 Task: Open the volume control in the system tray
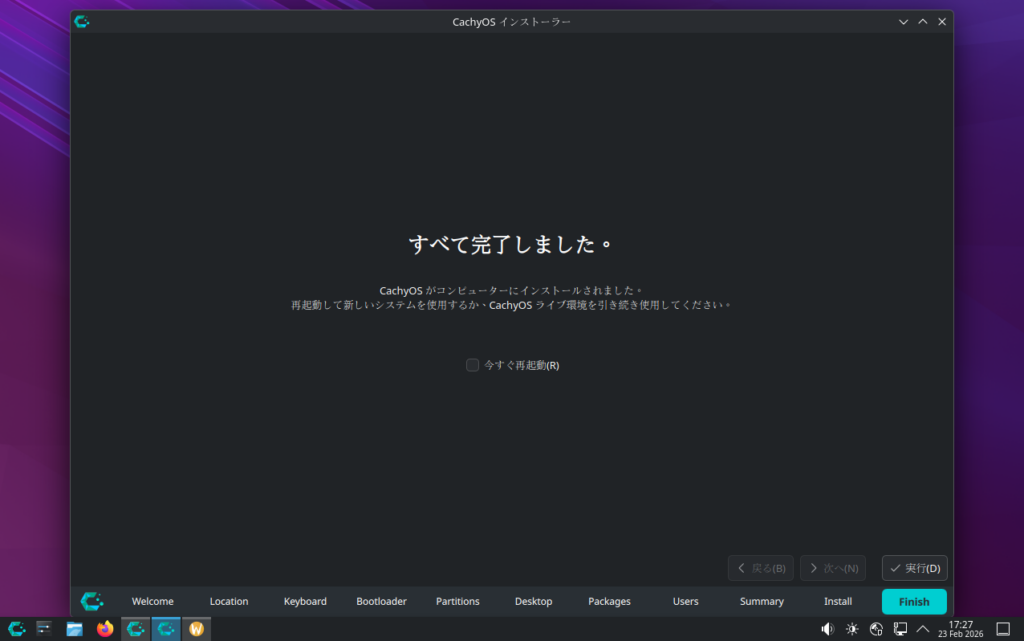pyautogui.click(x=828, y=629)
